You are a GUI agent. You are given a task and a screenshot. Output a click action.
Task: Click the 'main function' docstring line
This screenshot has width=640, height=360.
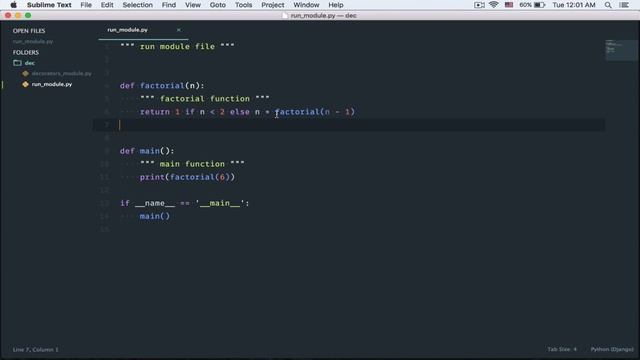tap(192, 164)
